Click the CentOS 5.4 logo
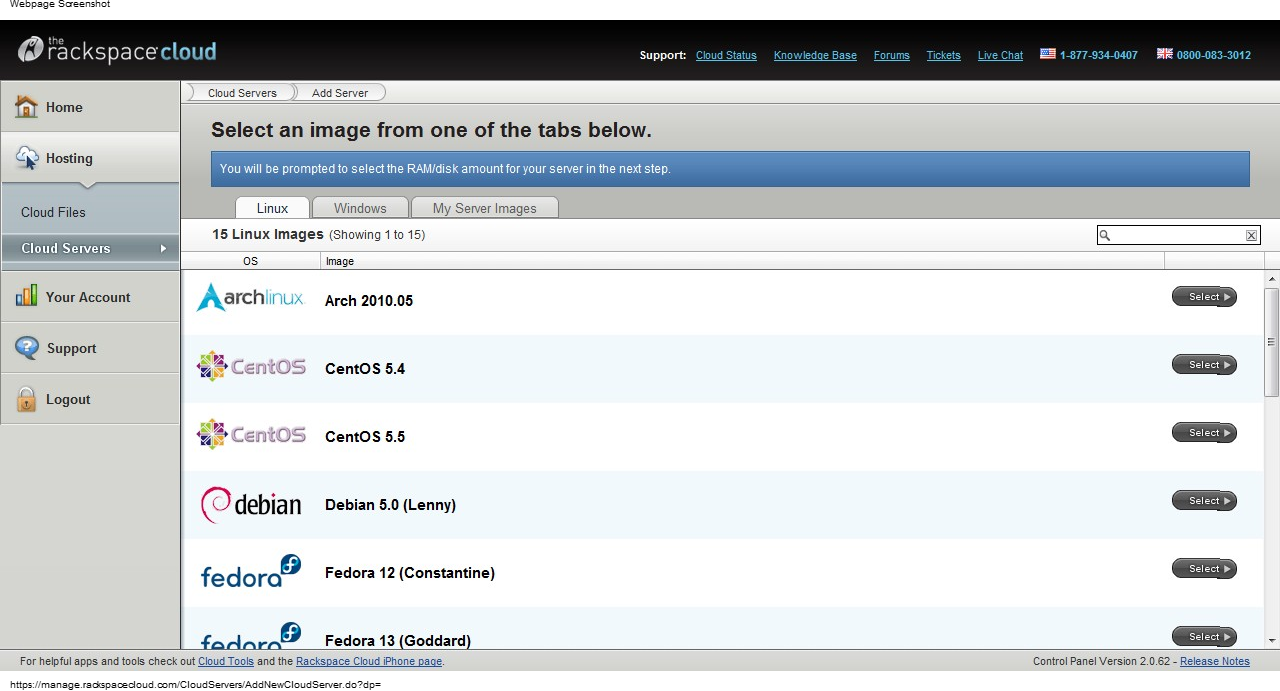The height and width of the screenshot is (691, 1280). [251, 366]
